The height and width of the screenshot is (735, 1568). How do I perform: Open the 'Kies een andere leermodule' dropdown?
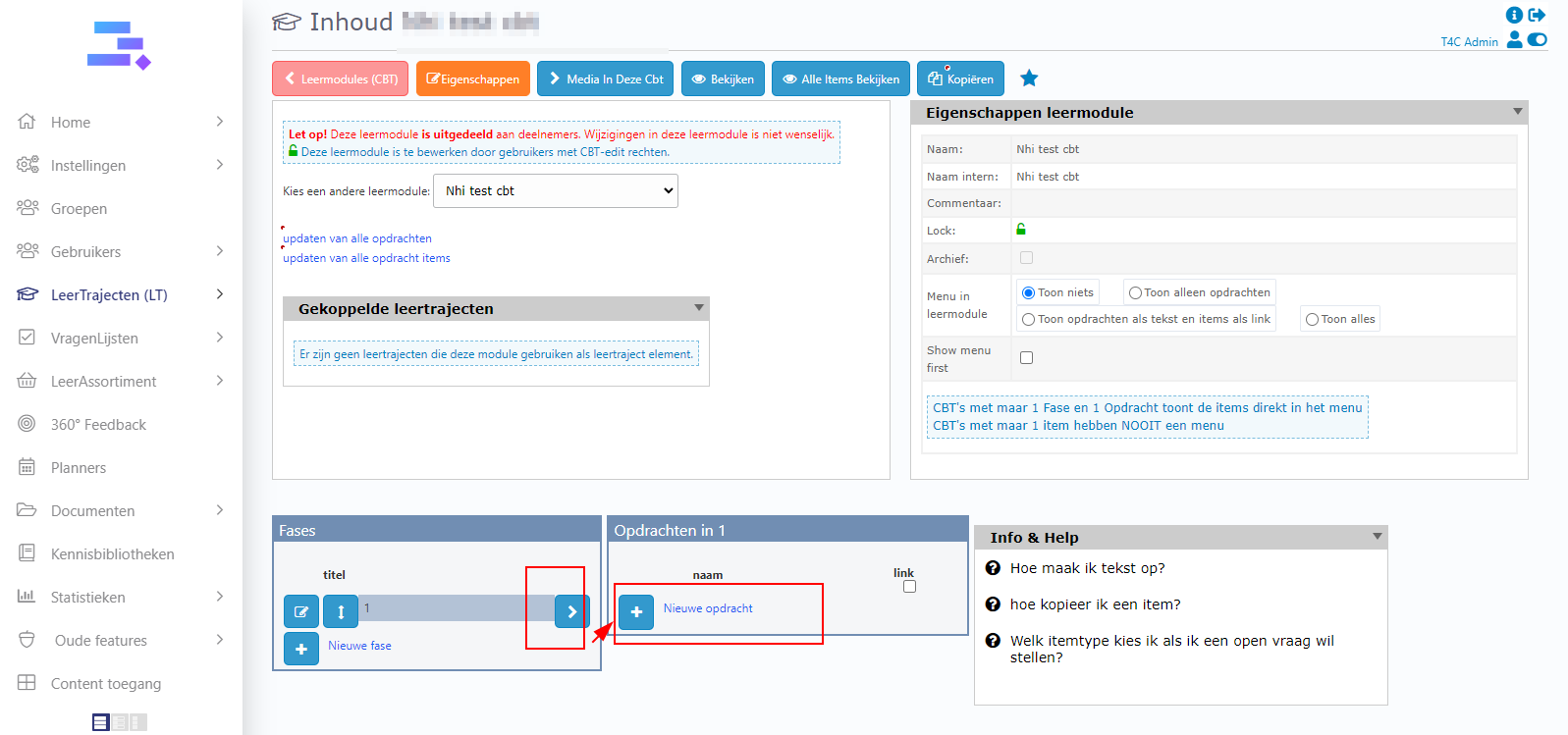pos(556,191)
